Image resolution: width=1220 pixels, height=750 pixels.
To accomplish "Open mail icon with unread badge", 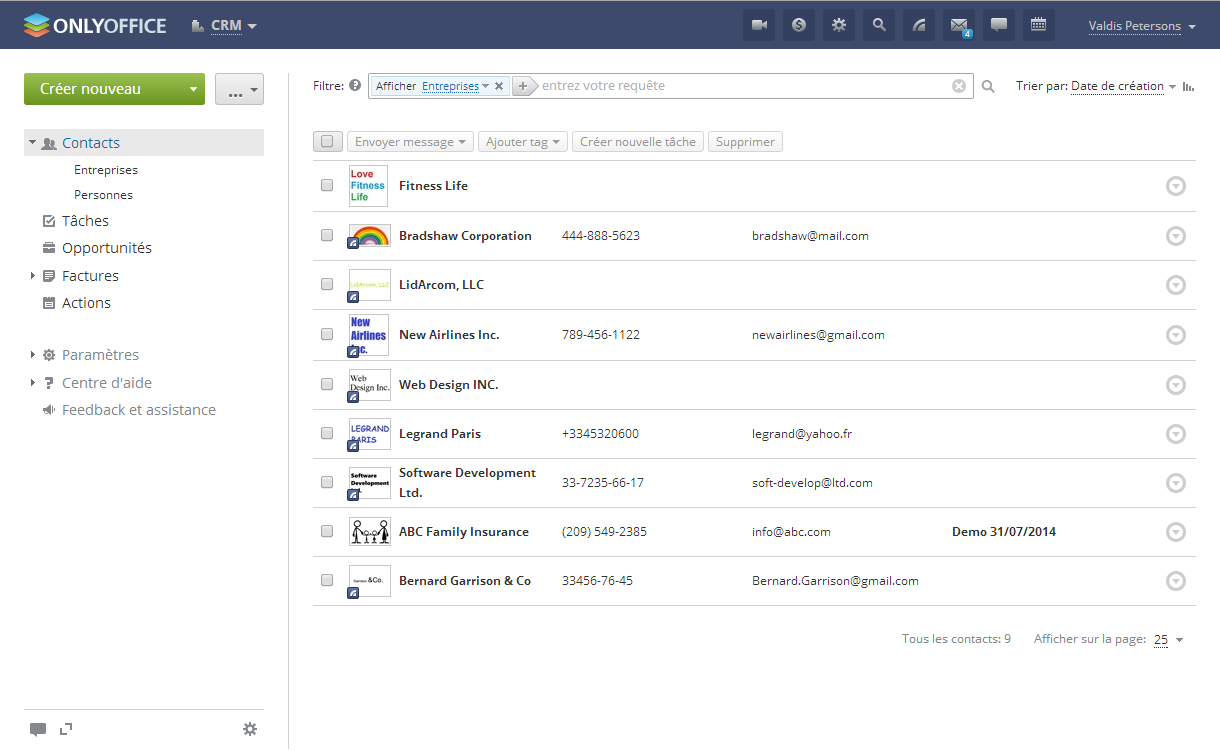I will (x=959, y=25).
